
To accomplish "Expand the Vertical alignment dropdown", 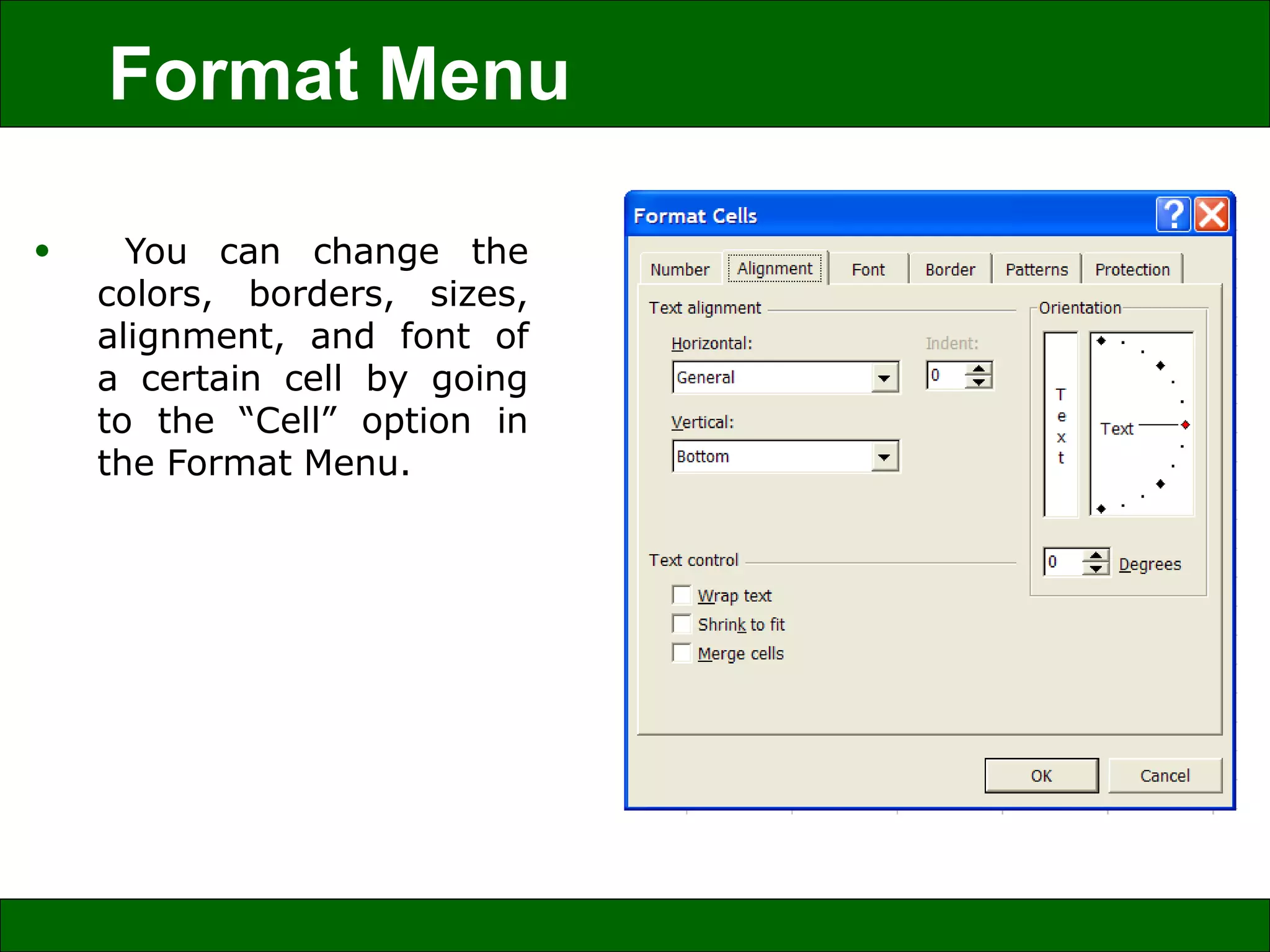I will [x=884, y=457].
